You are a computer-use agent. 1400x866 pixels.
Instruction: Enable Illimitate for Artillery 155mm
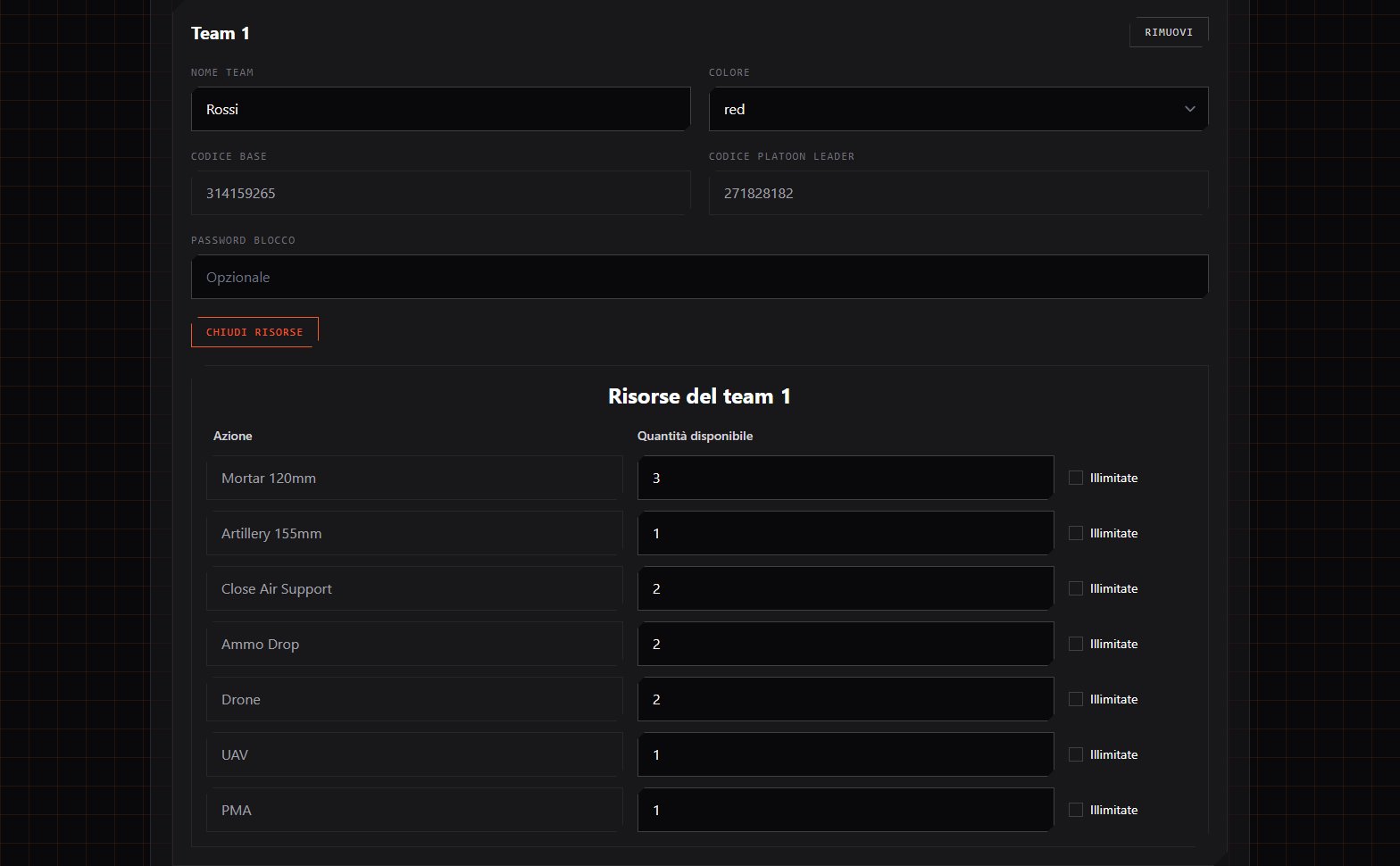tap(1076, 533)
